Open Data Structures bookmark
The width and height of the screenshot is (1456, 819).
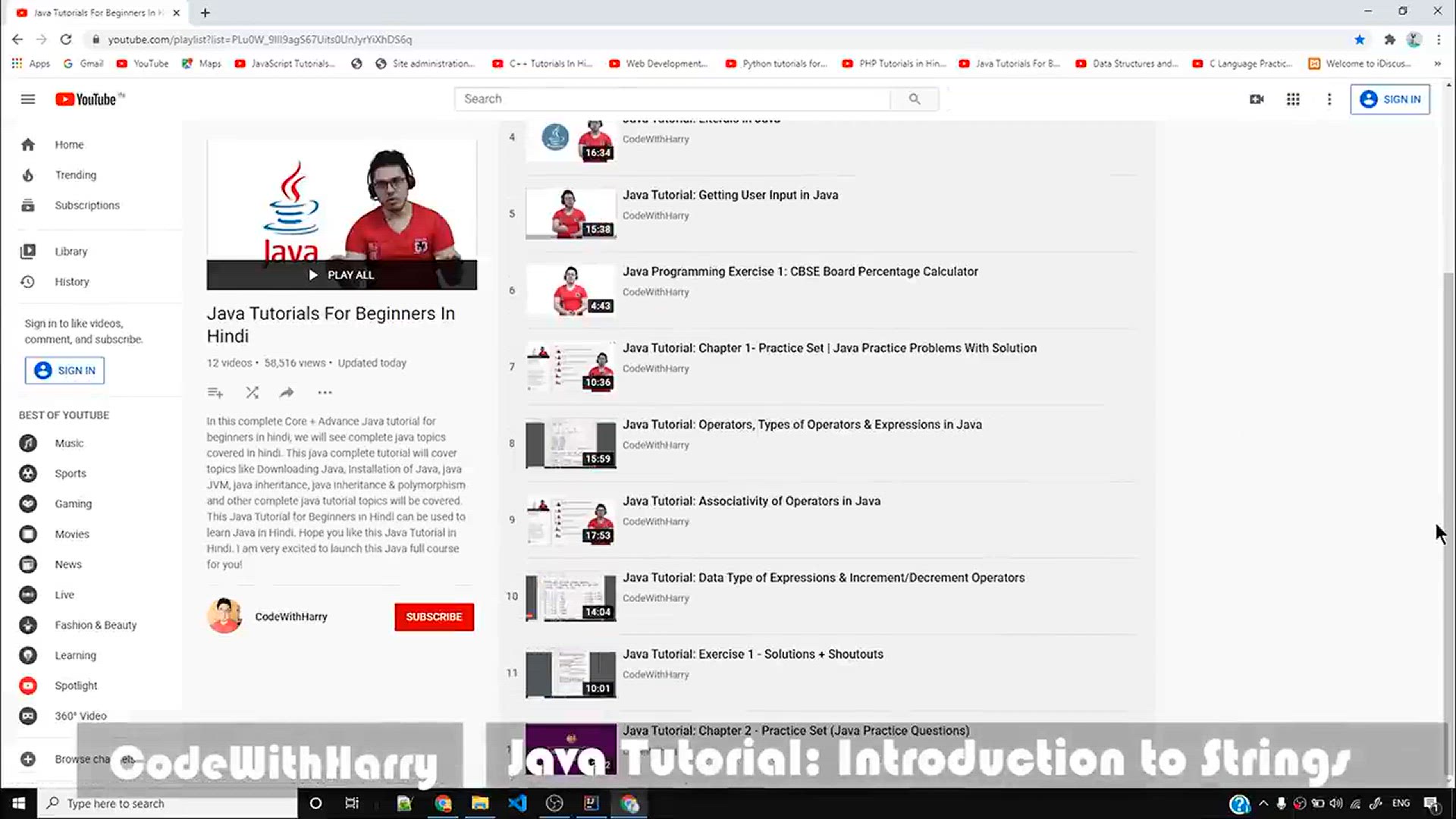pyautogui.click(x=1127, y=64)
